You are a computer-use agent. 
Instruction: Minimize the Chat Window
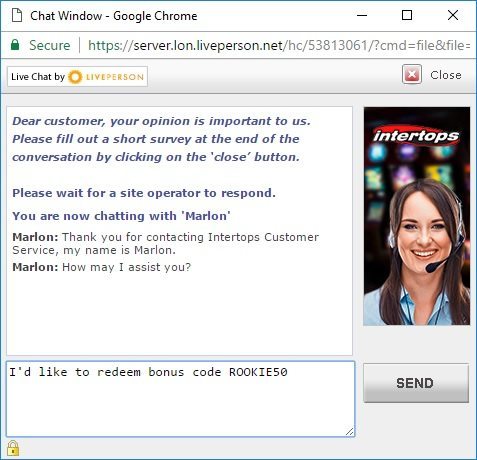click(x=362, y=15)
